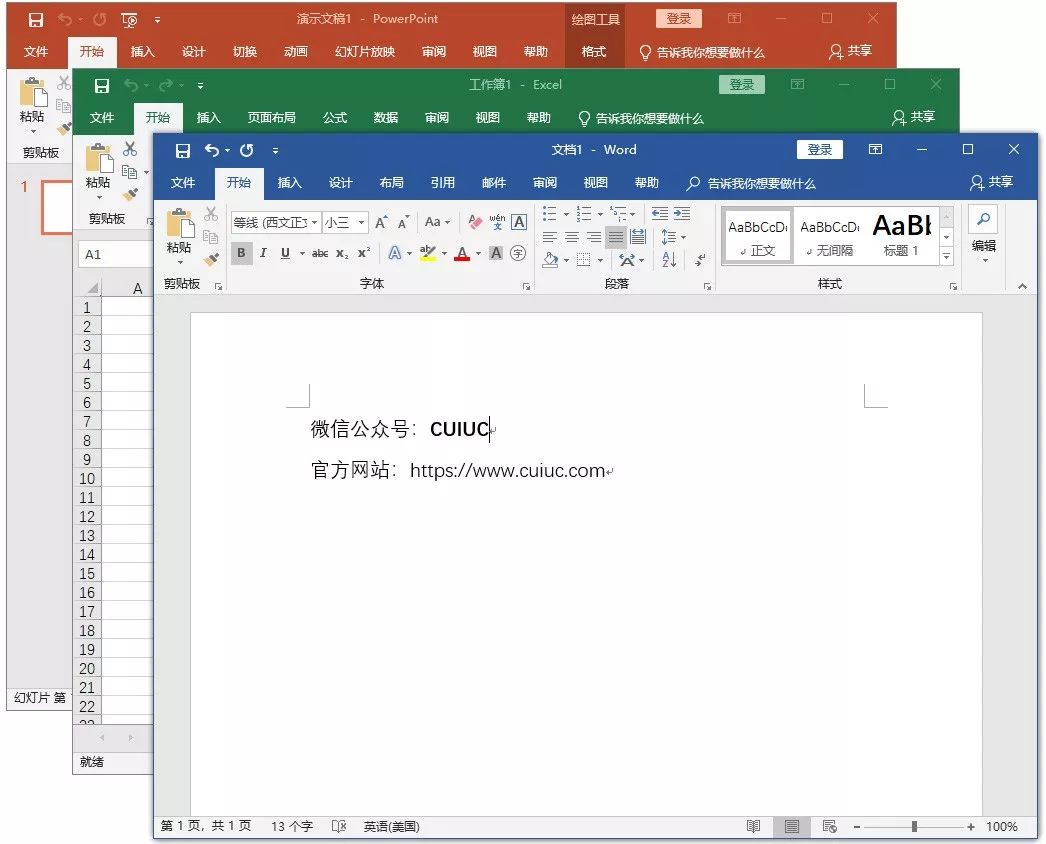Screen dimensions: 1046x844
Task: Click the Distributed alignment icon
Action: click(638, 237)
